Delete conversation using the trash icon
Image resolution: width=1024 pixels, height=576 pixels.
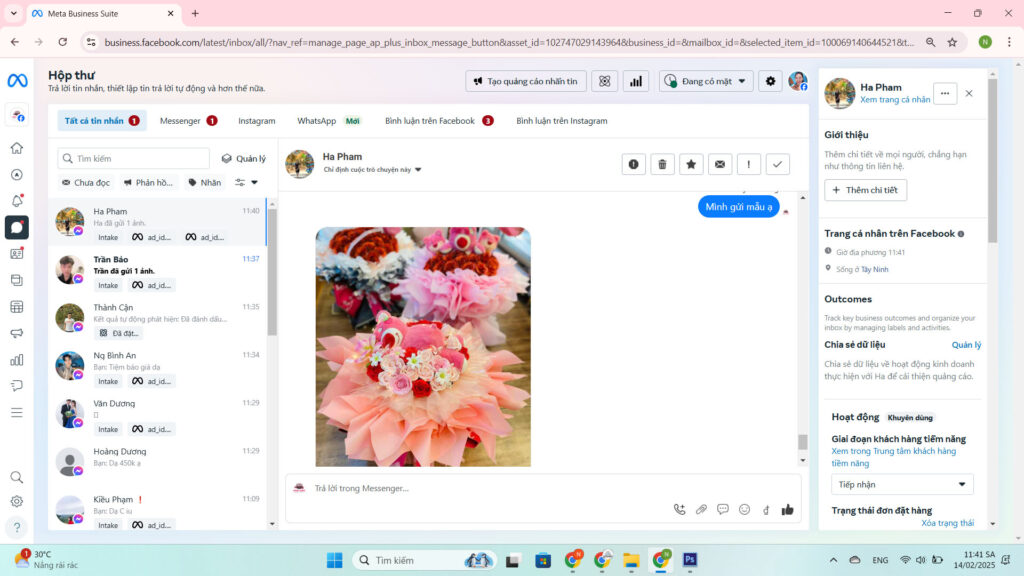(662, 165)
